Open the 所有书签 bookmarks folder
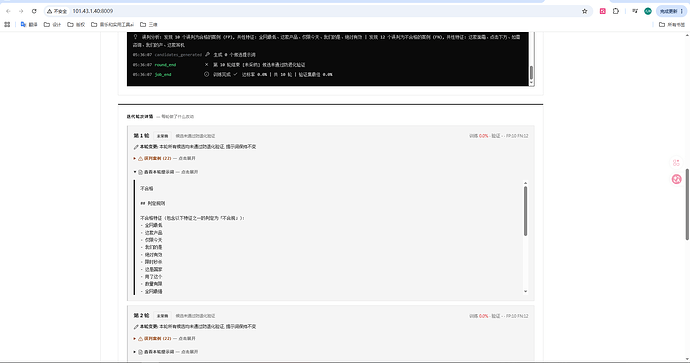Screen dimensions: 690x363 point(672,25)
